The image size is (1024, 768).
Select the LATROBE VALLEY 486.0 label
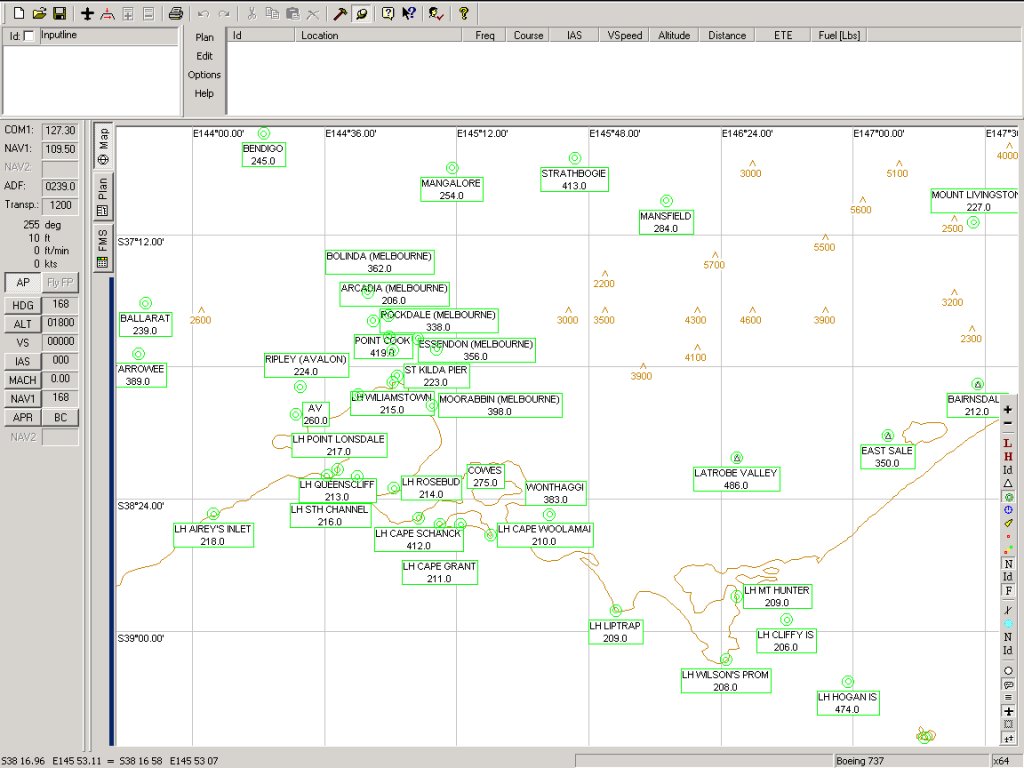pyautogui.click(x=736, y=479)
